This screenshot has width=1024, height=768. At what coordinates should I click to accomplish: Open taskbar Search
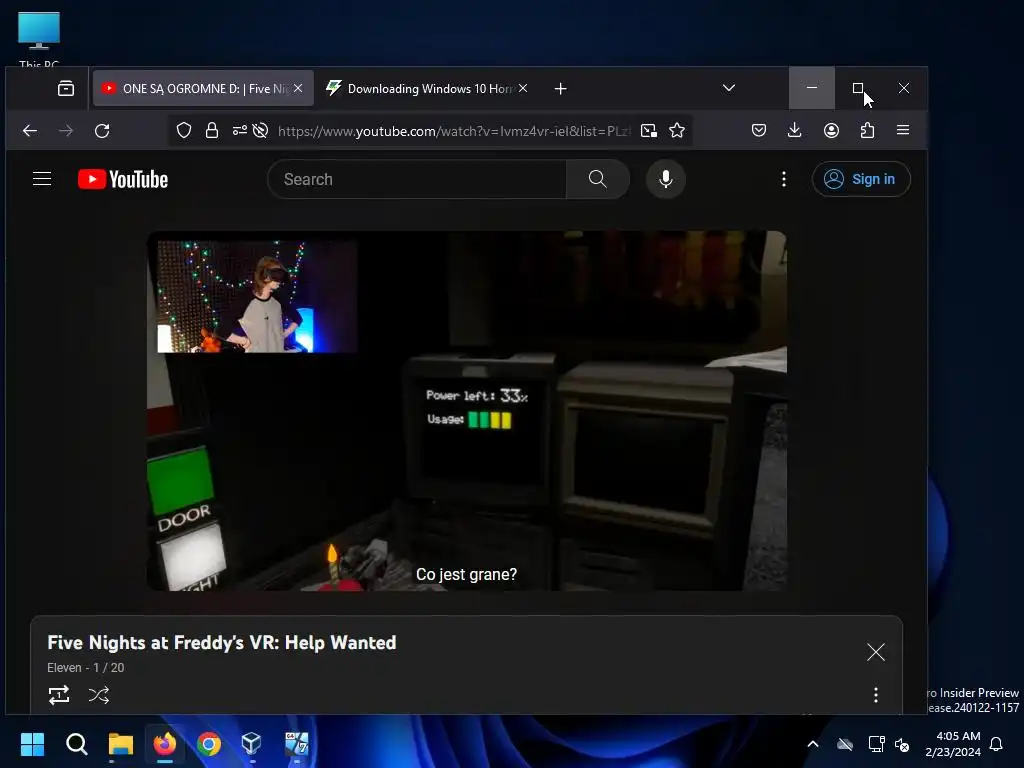[76, 744]
